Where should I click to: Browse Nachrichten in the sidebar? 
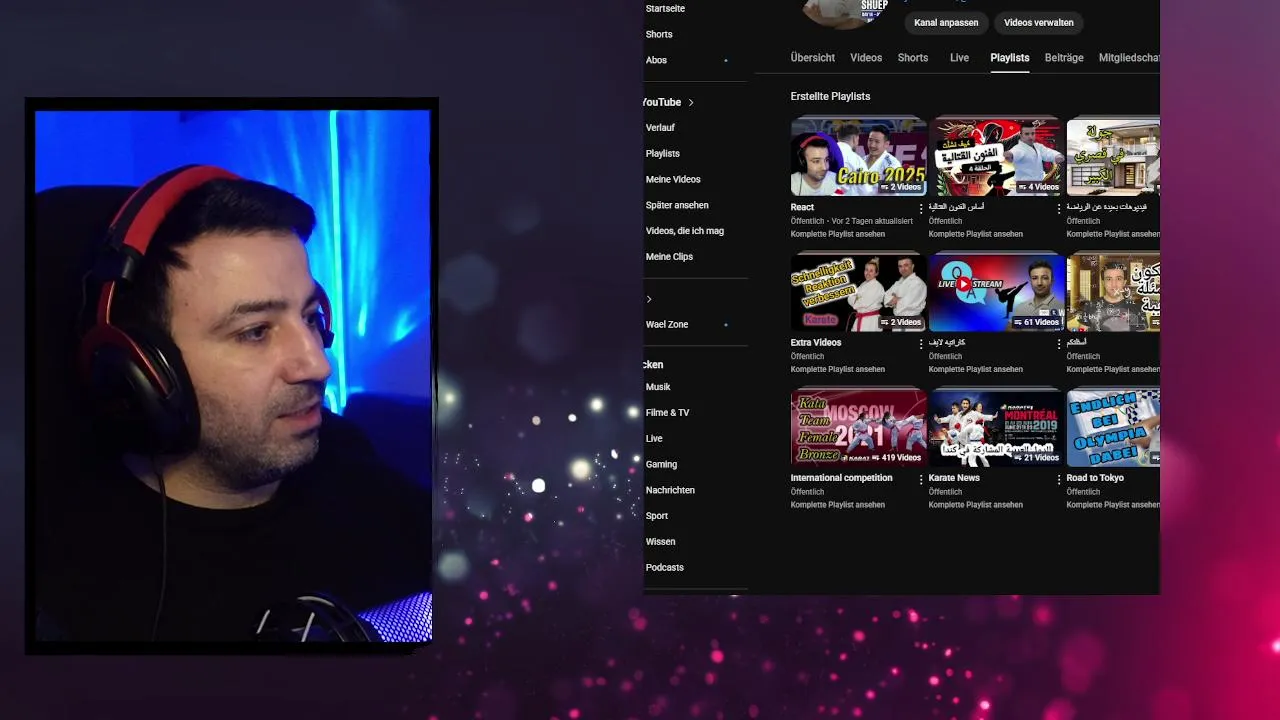670,490
